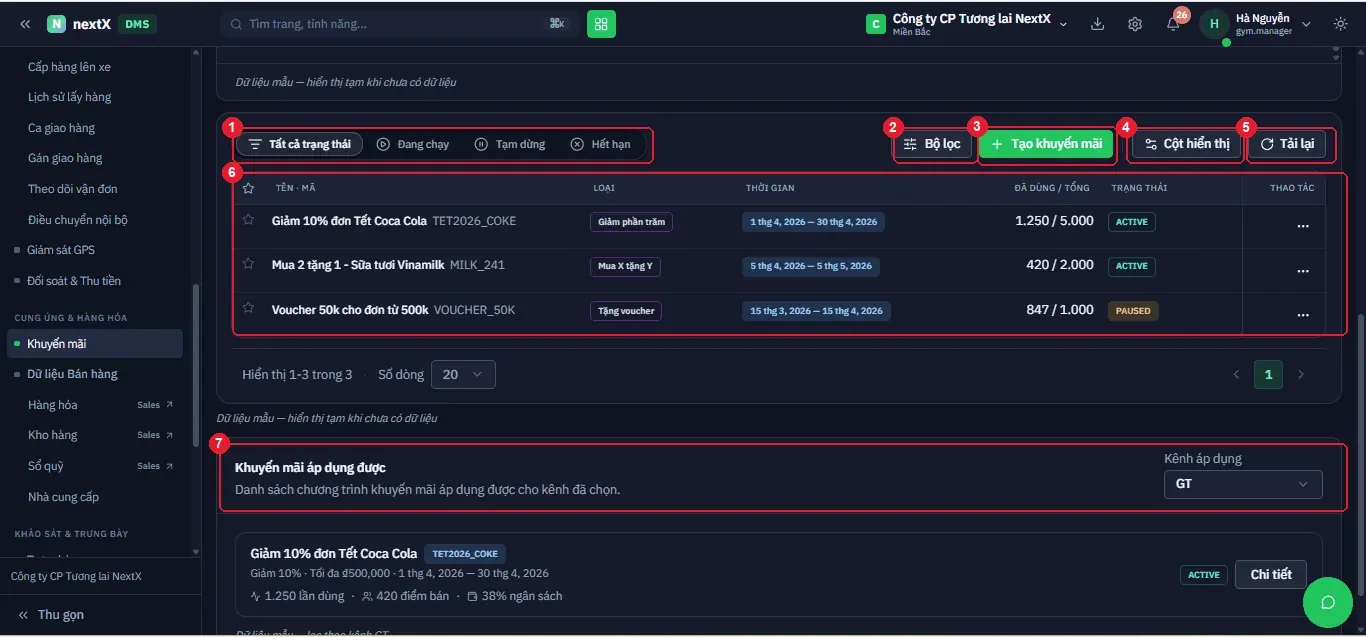
Task: Go to next page arrow in pagination
Action: click(x=1301, y=375)
